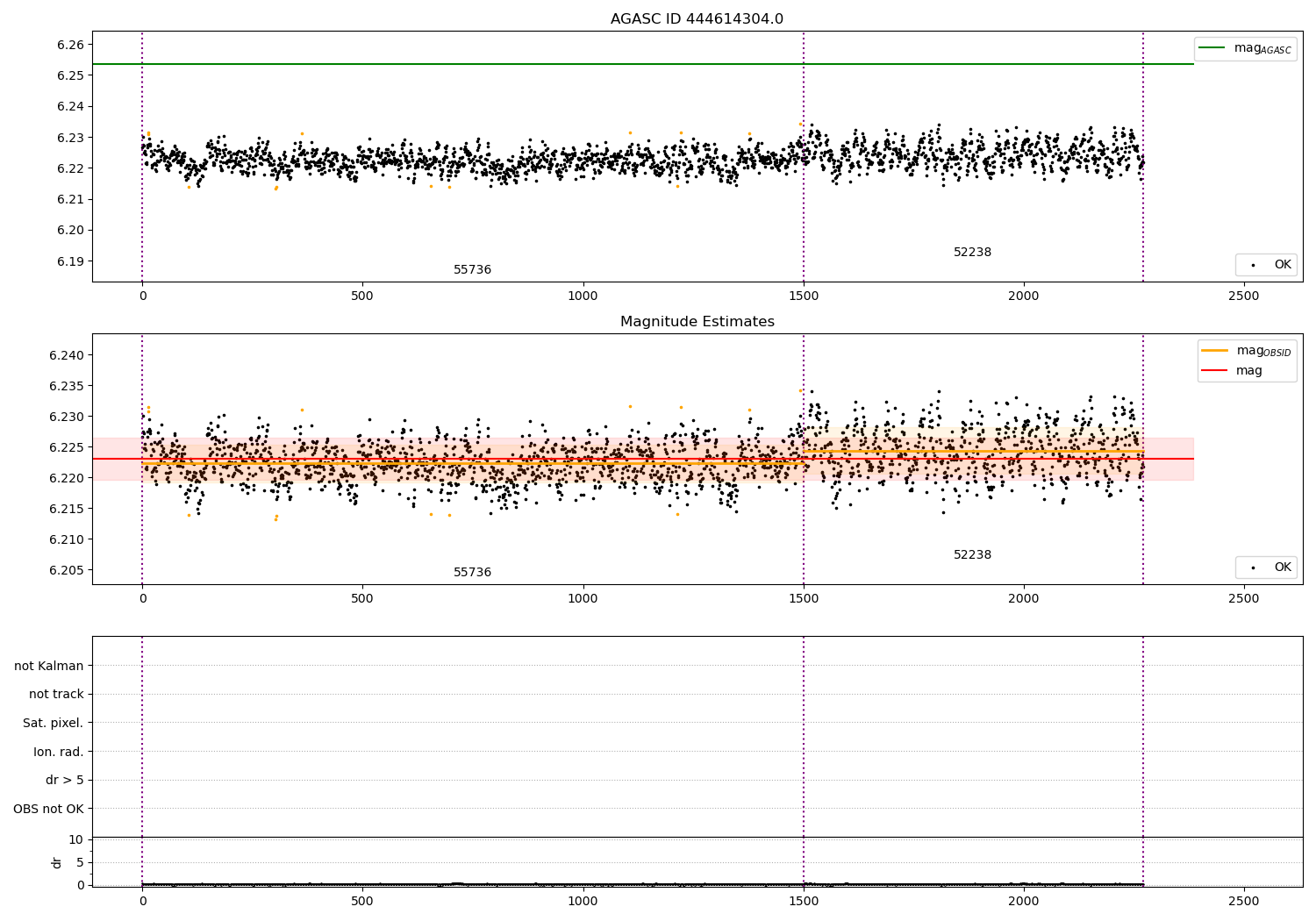Click the 6.235 y-axis tick in the middle plot
Screen dimensions: 1316x921
[x=67, y=386]
